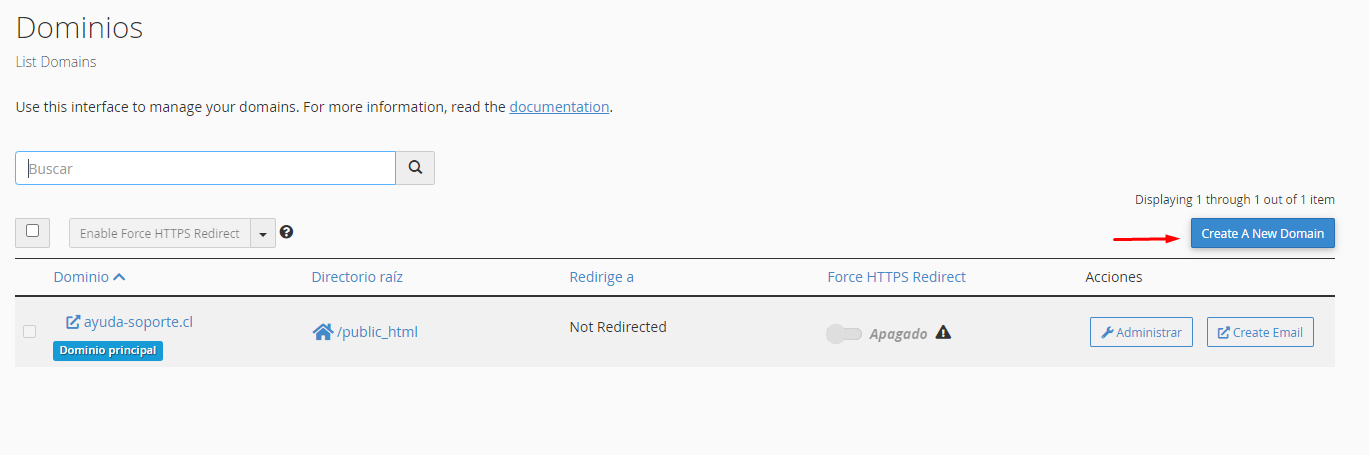This screenshot has width=1369, height=455.
Task: Click the sort arrow next to Dominio
Action: [x=120, y=277]
